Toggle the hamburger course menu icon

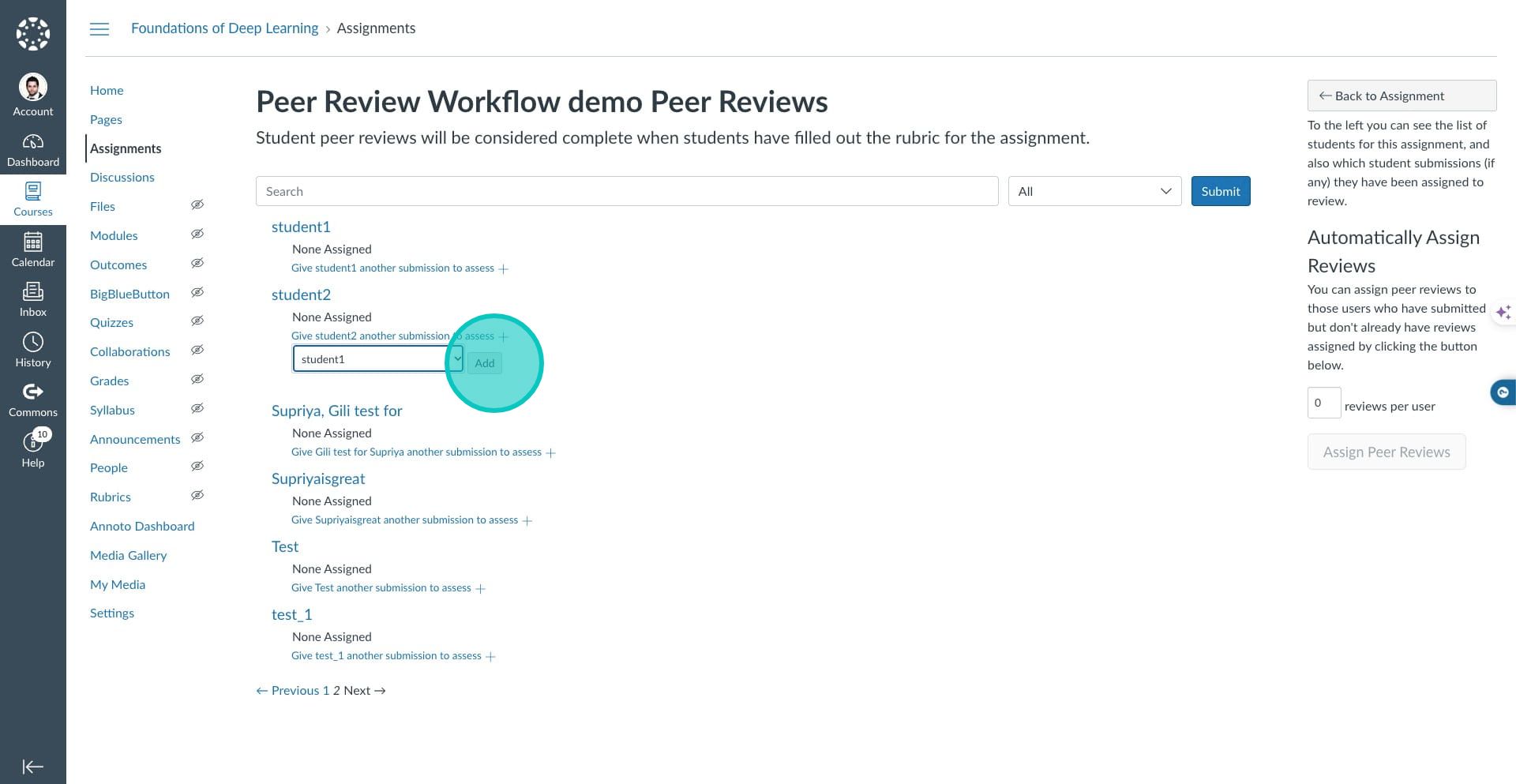pyautogui.click(x=99, y=29)
